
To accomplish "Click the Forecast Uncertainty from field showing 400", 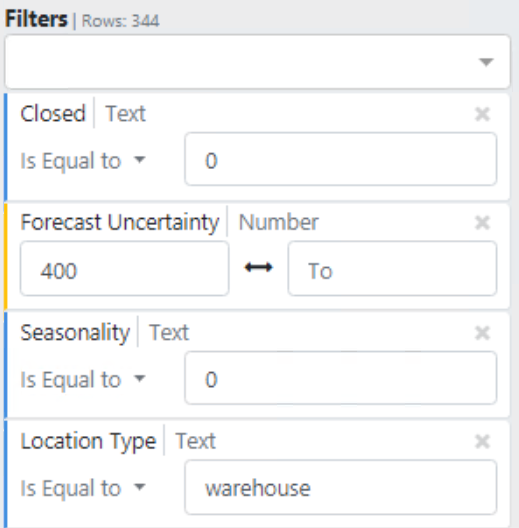I will coord(124,269).
